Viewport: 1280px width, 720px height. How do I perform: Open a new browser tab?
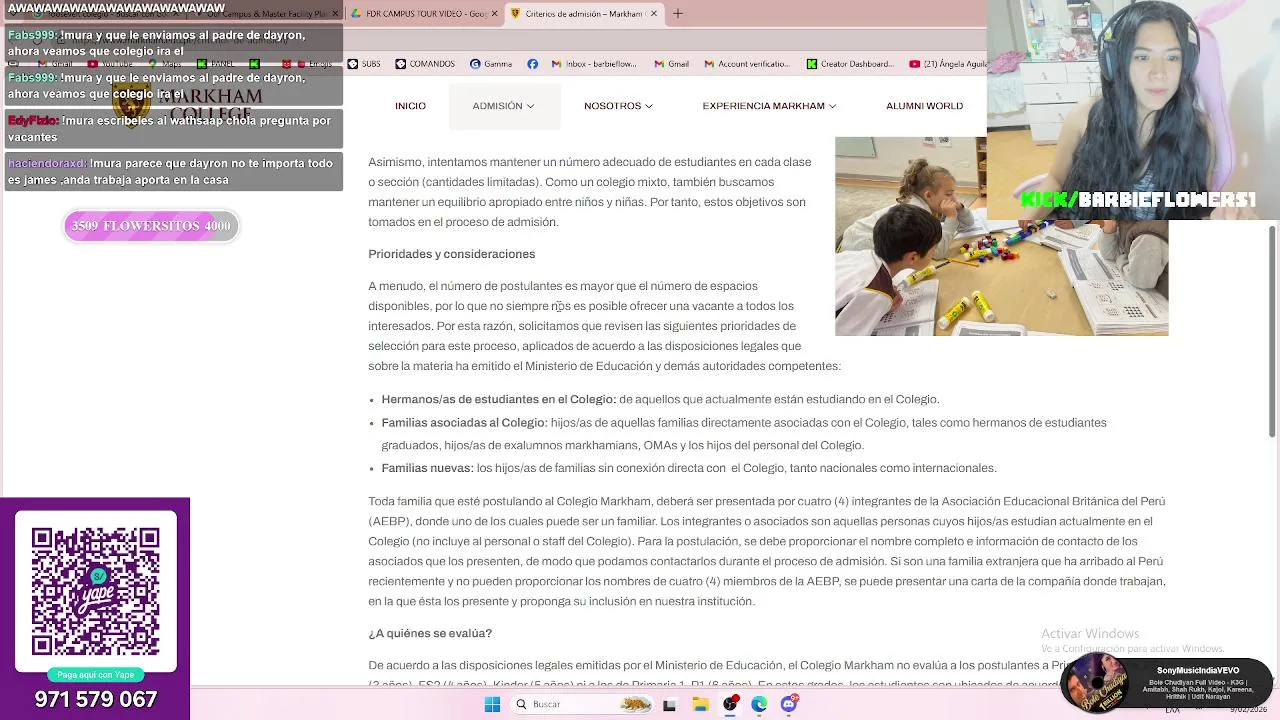[x=677, y=13]
